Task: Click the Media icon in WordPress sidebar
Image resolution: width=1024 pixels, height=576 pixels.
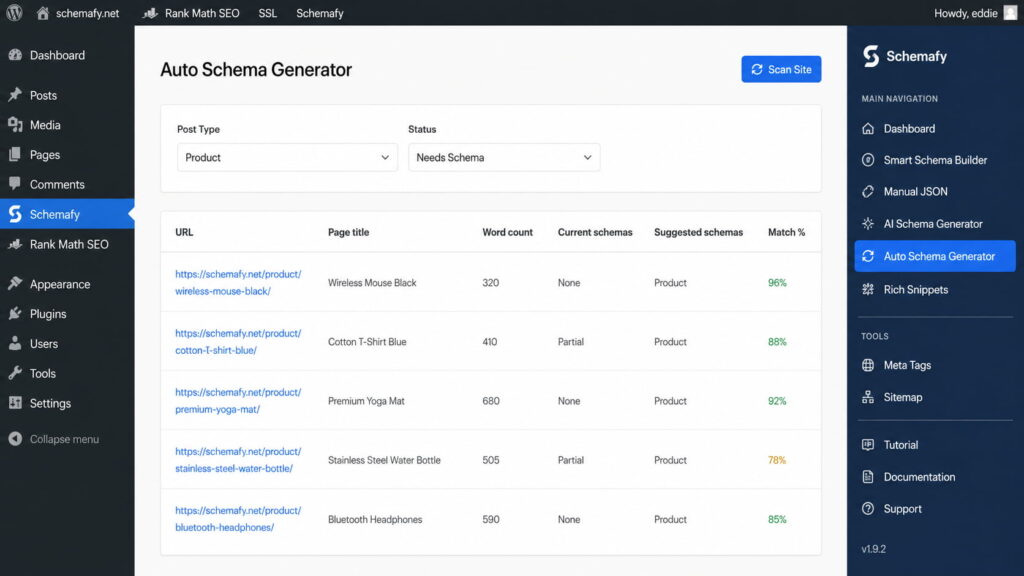Action: [15, 125]
